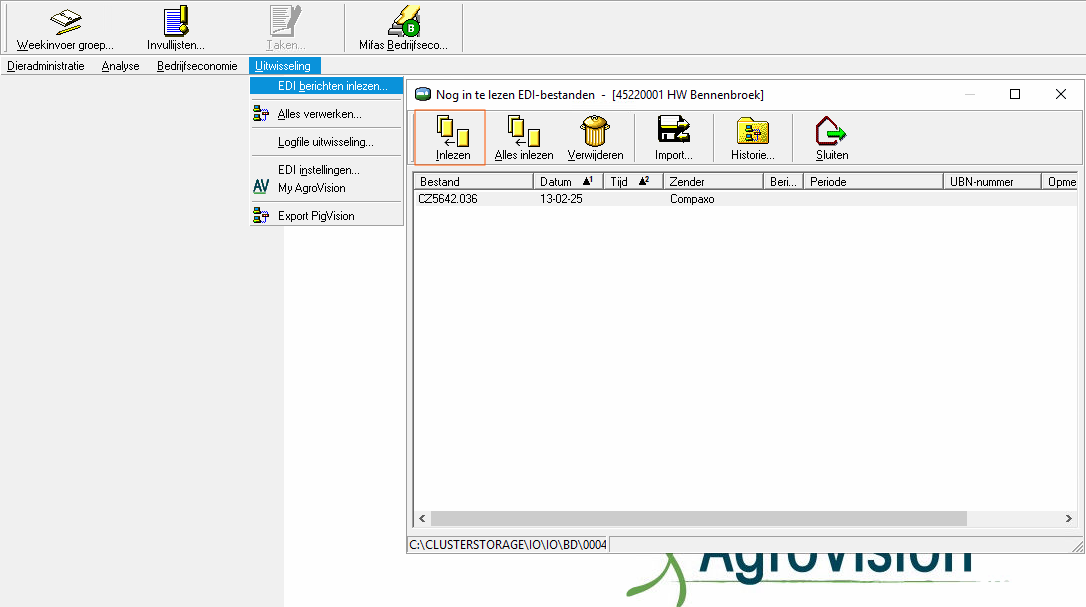Select the CZ5642.036 file row
Screen dimensions: 1086x607
tap(745, 199)
